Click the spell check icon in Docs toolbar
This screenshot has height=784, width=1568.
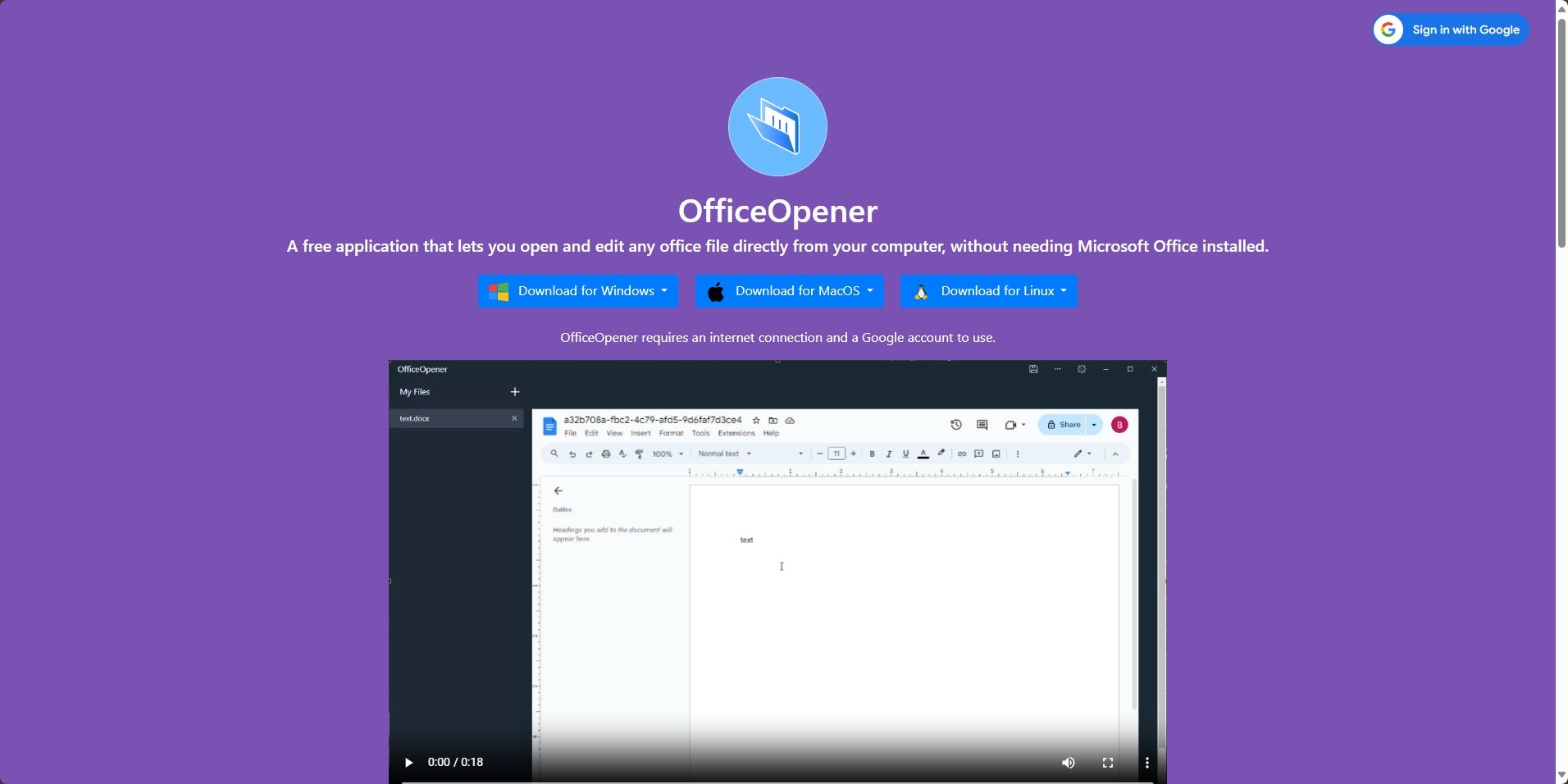(622, 454)
